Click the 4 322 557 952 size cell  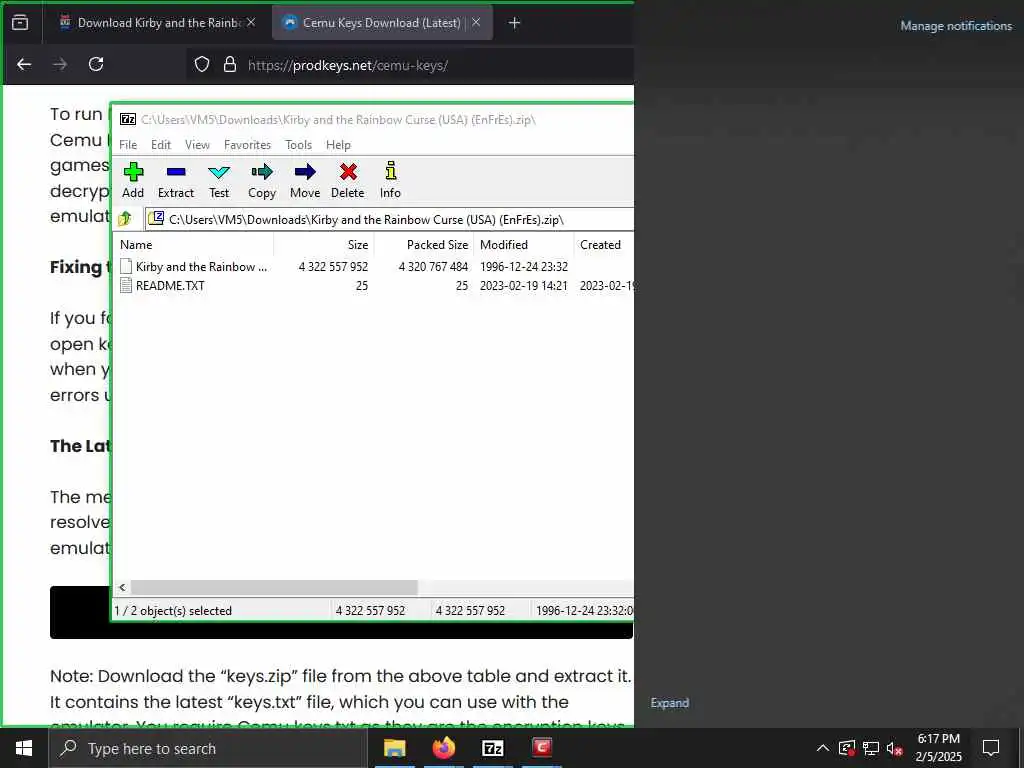click(333, 266)
